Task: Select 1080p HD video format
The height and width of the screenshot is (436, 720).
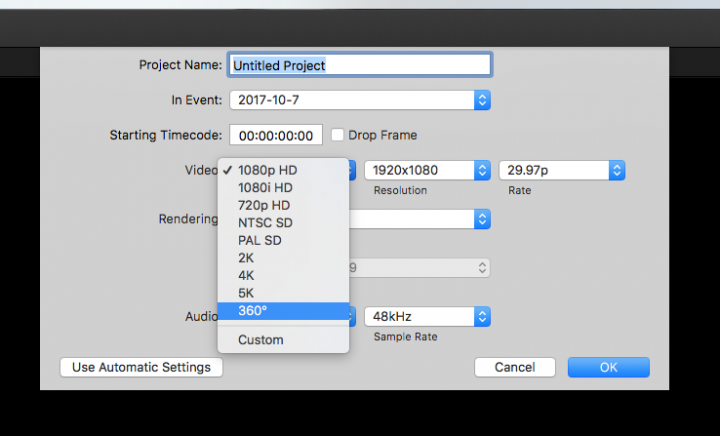Action: [x=267, y=170]
